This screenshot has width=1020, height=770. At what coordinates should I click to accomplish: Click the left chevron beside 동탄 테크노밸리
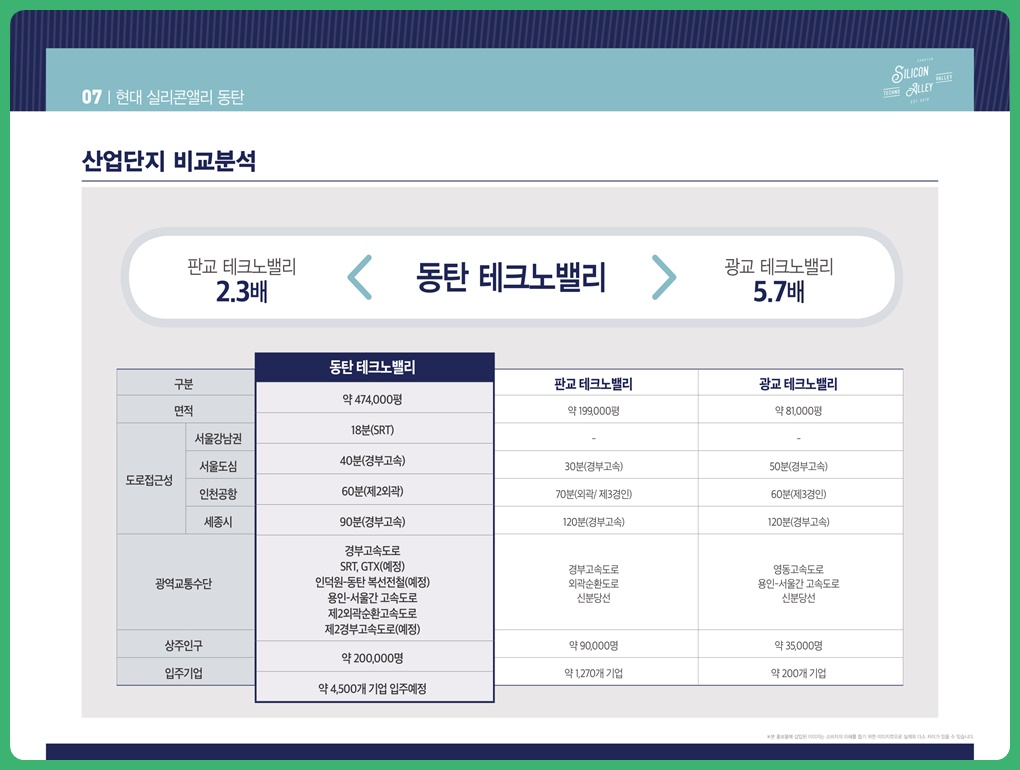360,277
